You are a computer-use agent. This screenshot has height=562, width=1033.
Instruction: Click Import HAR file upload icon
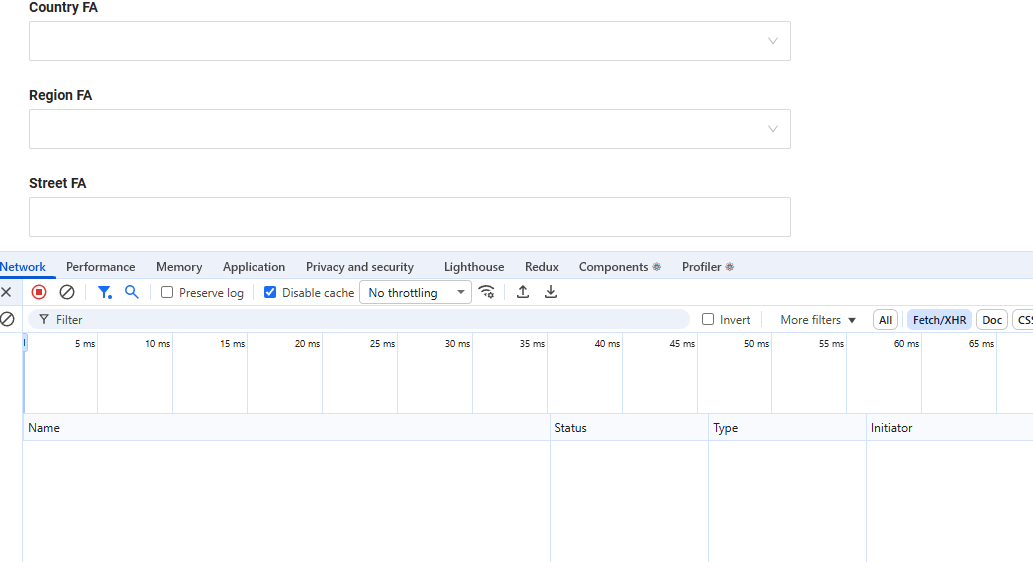[523, 292]
